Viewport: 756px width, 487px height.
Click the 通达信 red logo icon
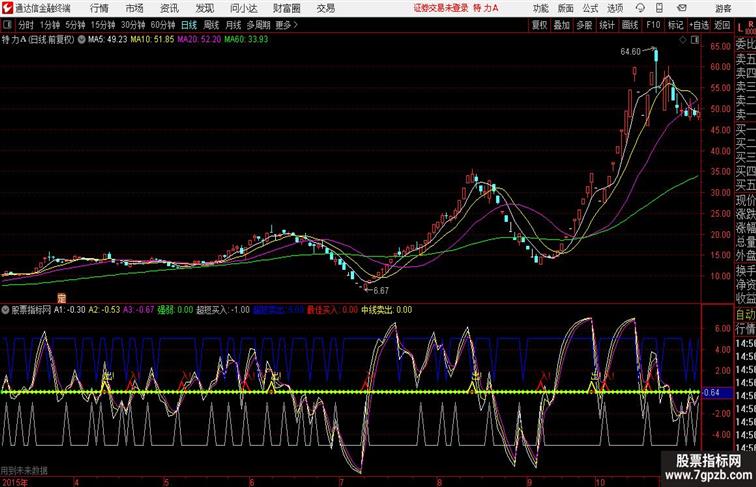pos(7,8)
